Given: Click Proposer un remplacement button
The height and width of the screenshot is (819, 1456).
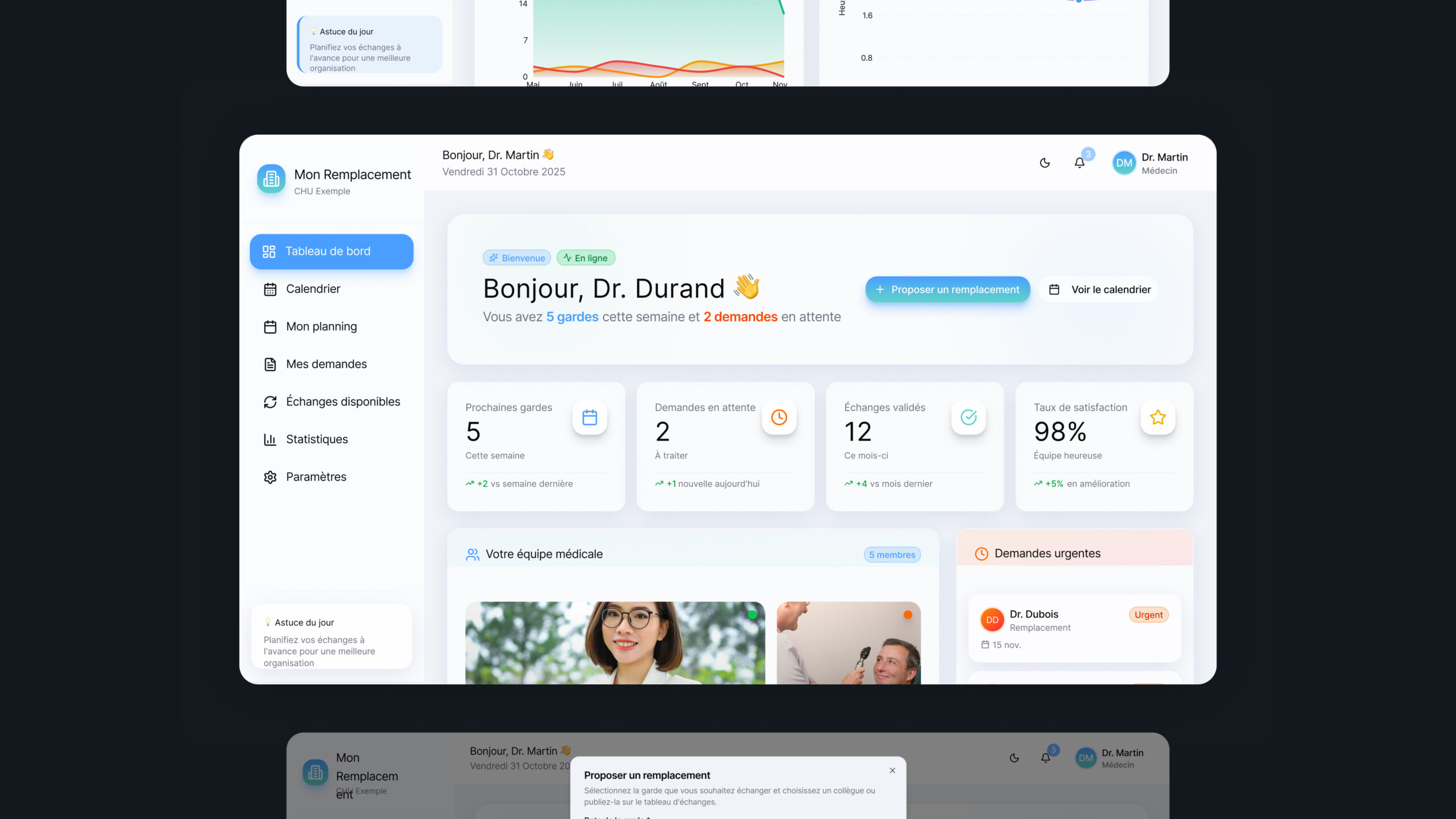Looking at the screenshot, I should click(x=948, y=289).
